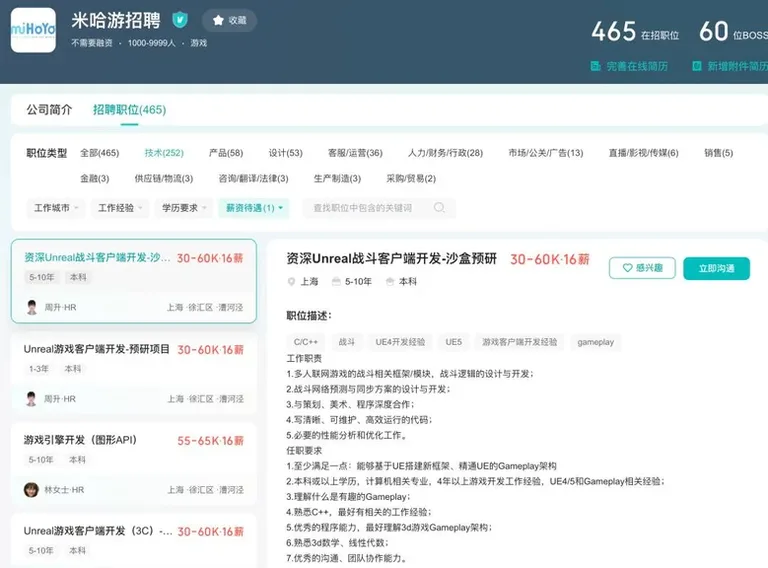Click the verified shield badge icon
The width and height of the screenshot is (768, 568).
coord(180,20)
